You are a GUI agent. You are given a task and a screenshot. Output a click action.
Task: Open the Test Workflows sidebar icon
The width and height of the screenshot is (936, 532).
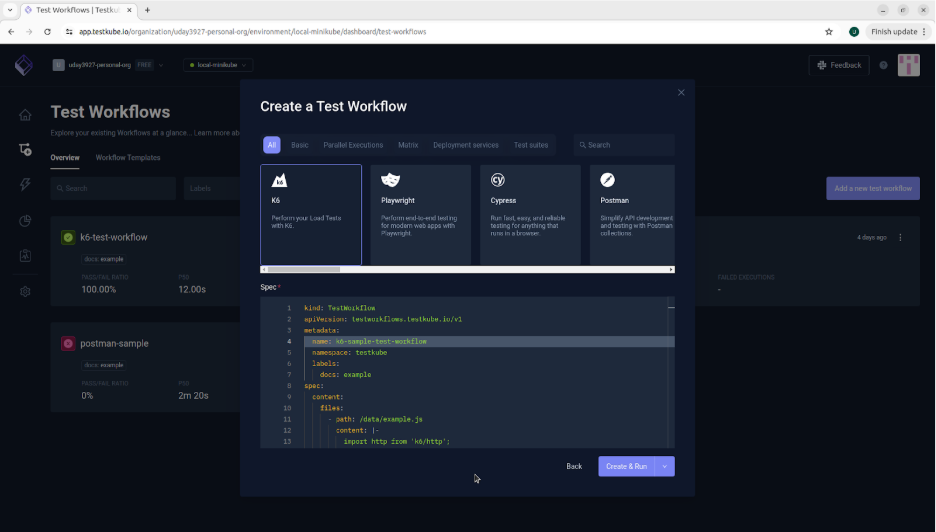(x=25, y=149)
